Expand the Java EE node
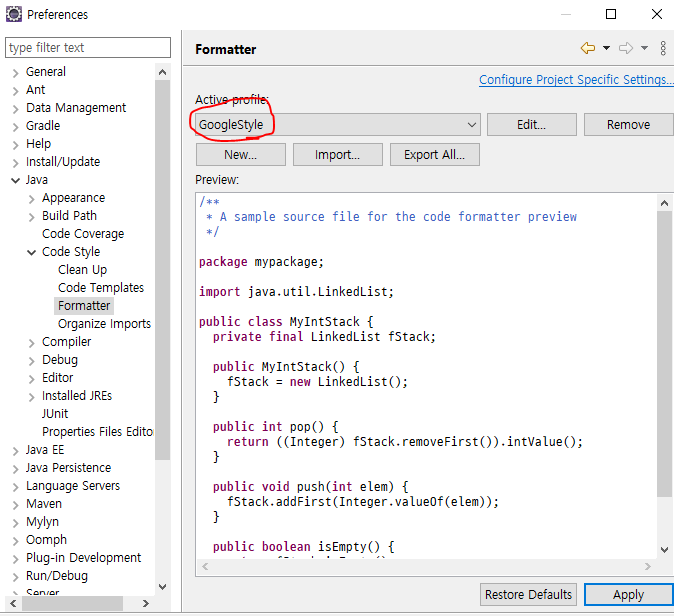This screenshot has width=674, height=616. coord(15,451)
